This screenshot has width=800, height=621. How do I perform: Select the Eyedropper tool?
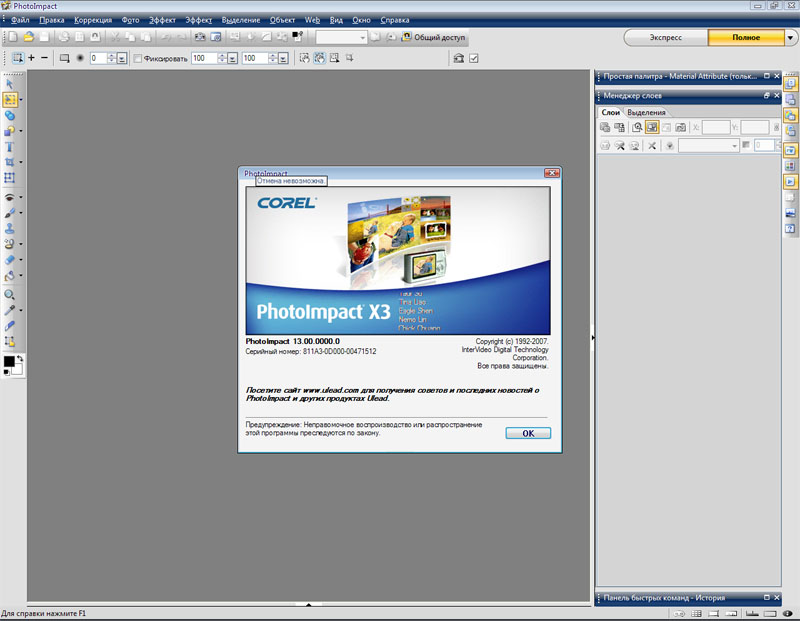click(10, 310)
